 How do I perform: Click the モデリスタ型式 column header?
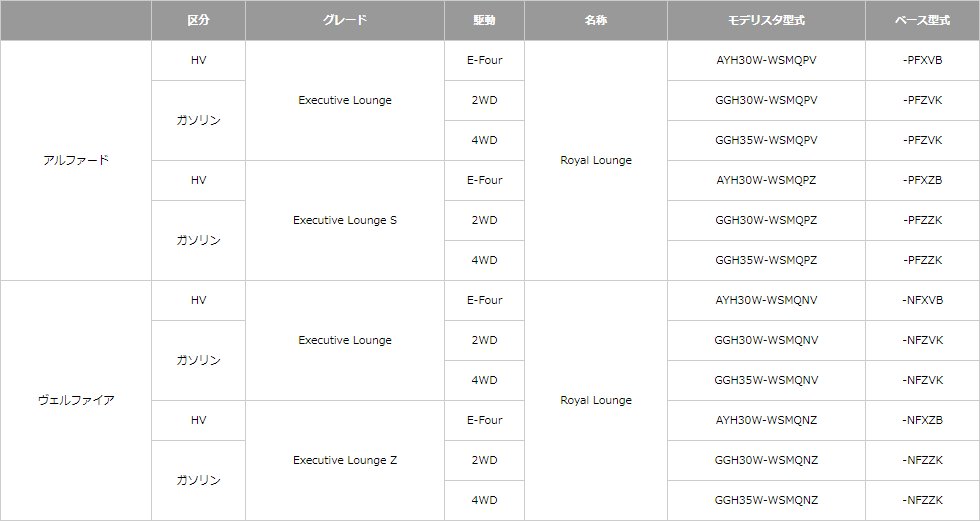[766, 21]
